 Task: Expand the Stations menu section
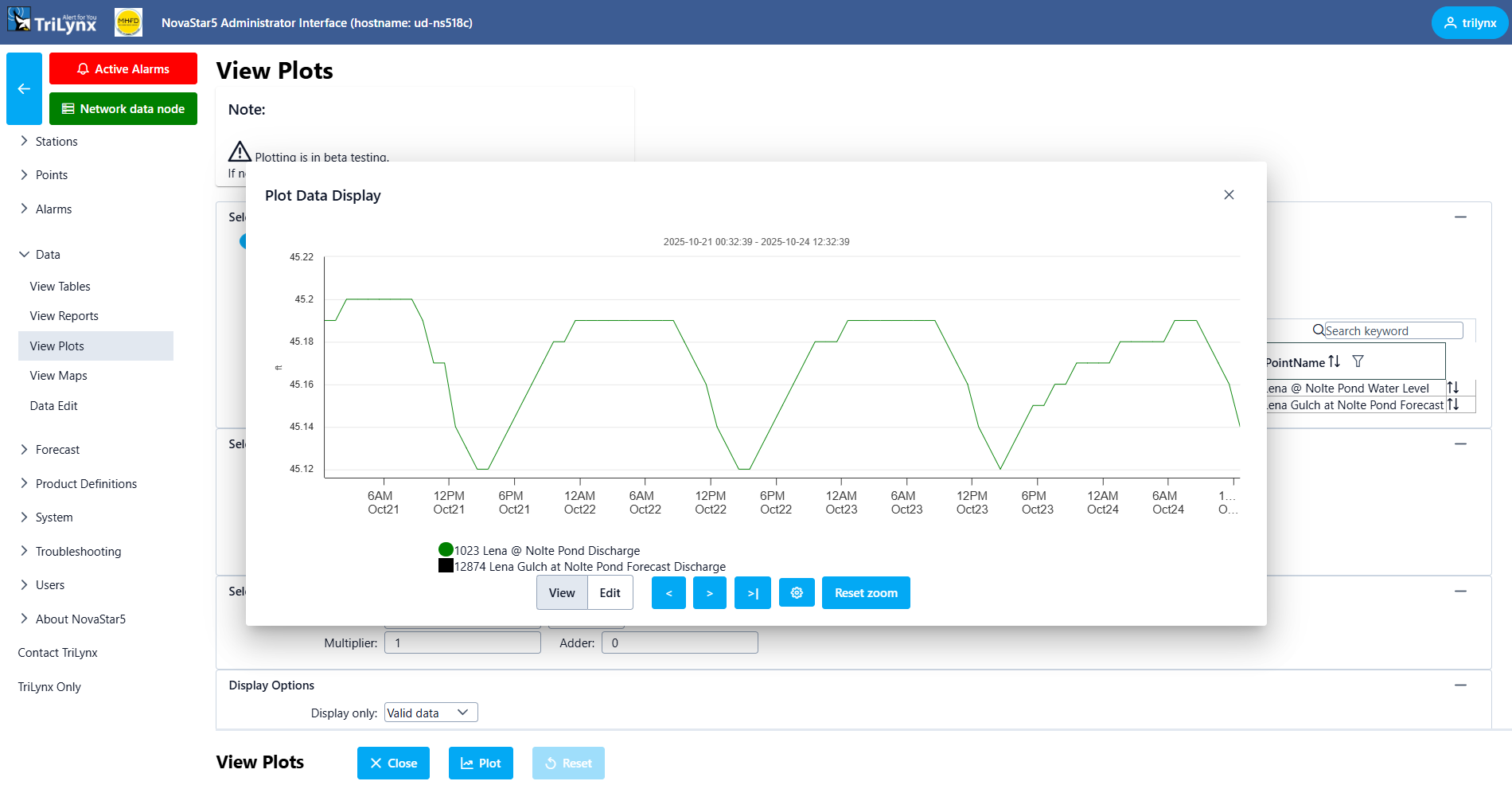click(57, 142)
